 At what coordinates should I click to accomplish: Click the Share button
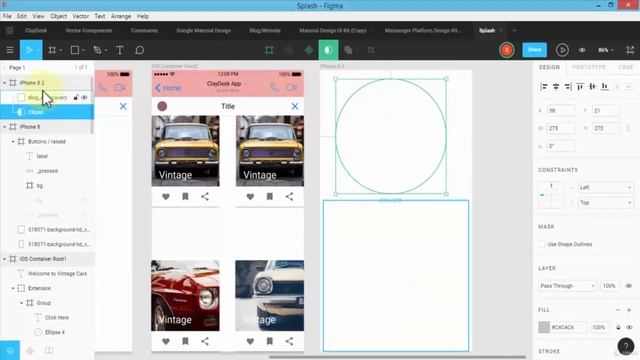534,50
